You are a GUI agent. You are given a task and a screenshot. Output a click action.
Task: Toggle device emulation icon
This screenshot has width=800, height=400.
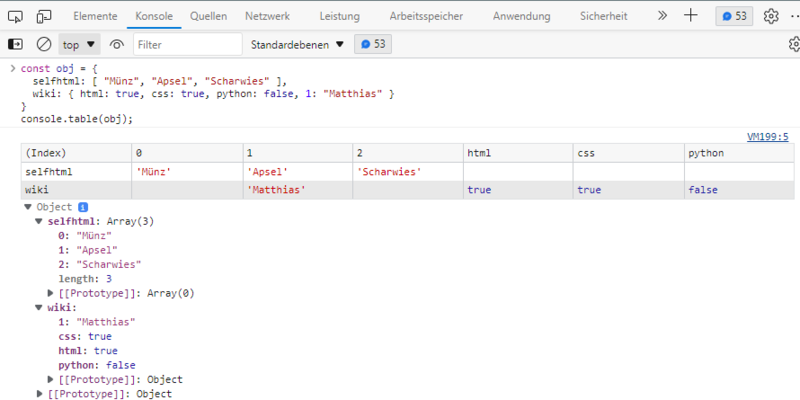pos(44,16)
